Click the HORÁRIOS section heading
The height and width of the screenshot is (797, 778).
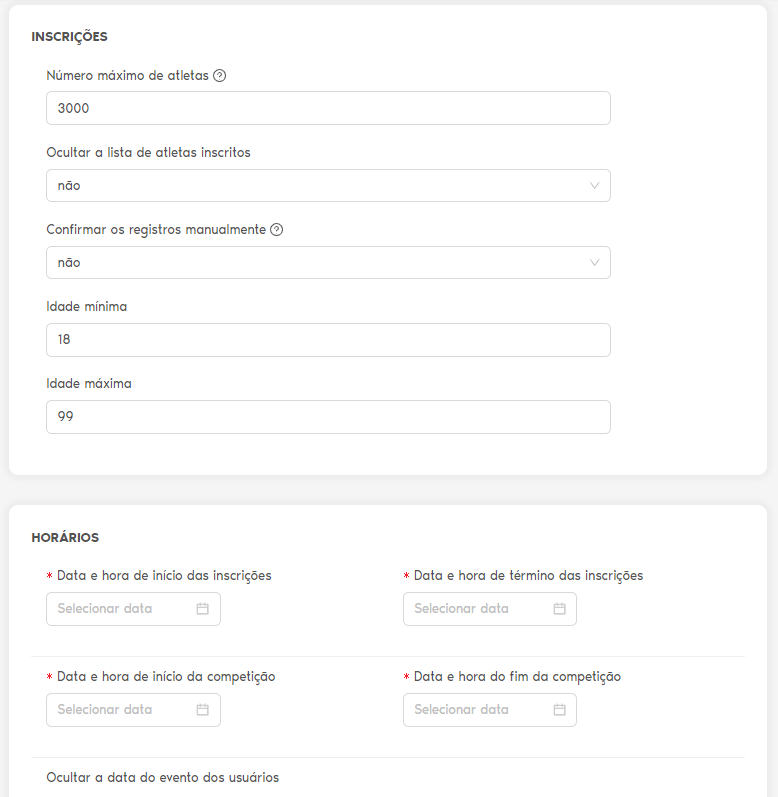(x=65, y=538)
